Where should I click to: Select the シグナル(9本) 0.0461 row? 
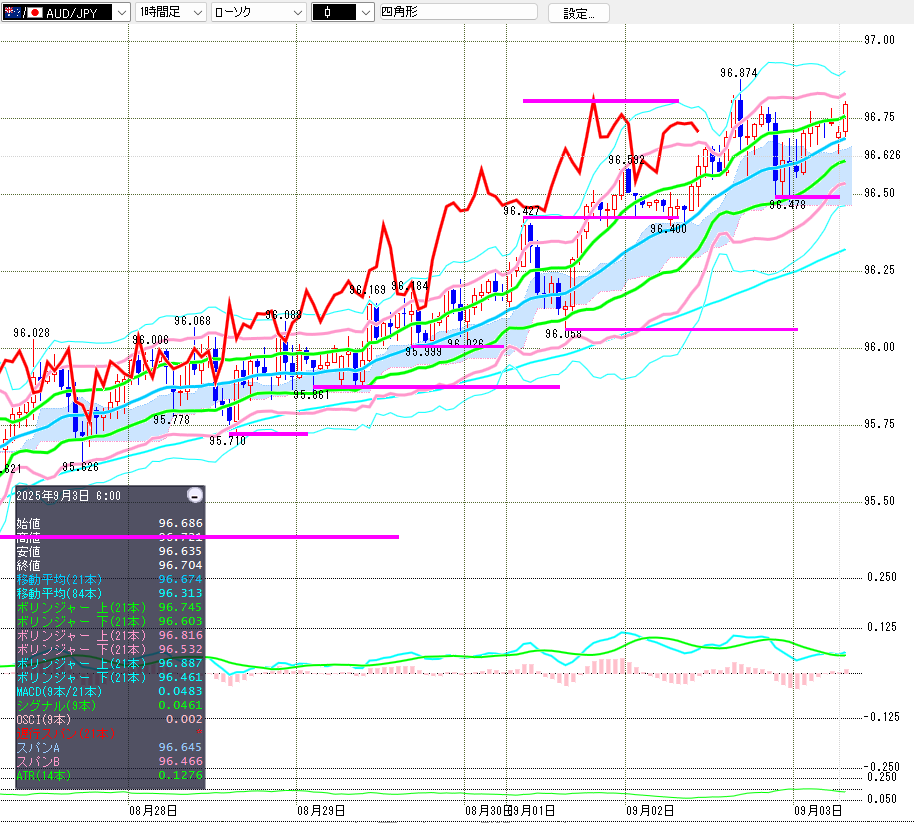click(110, 705)
